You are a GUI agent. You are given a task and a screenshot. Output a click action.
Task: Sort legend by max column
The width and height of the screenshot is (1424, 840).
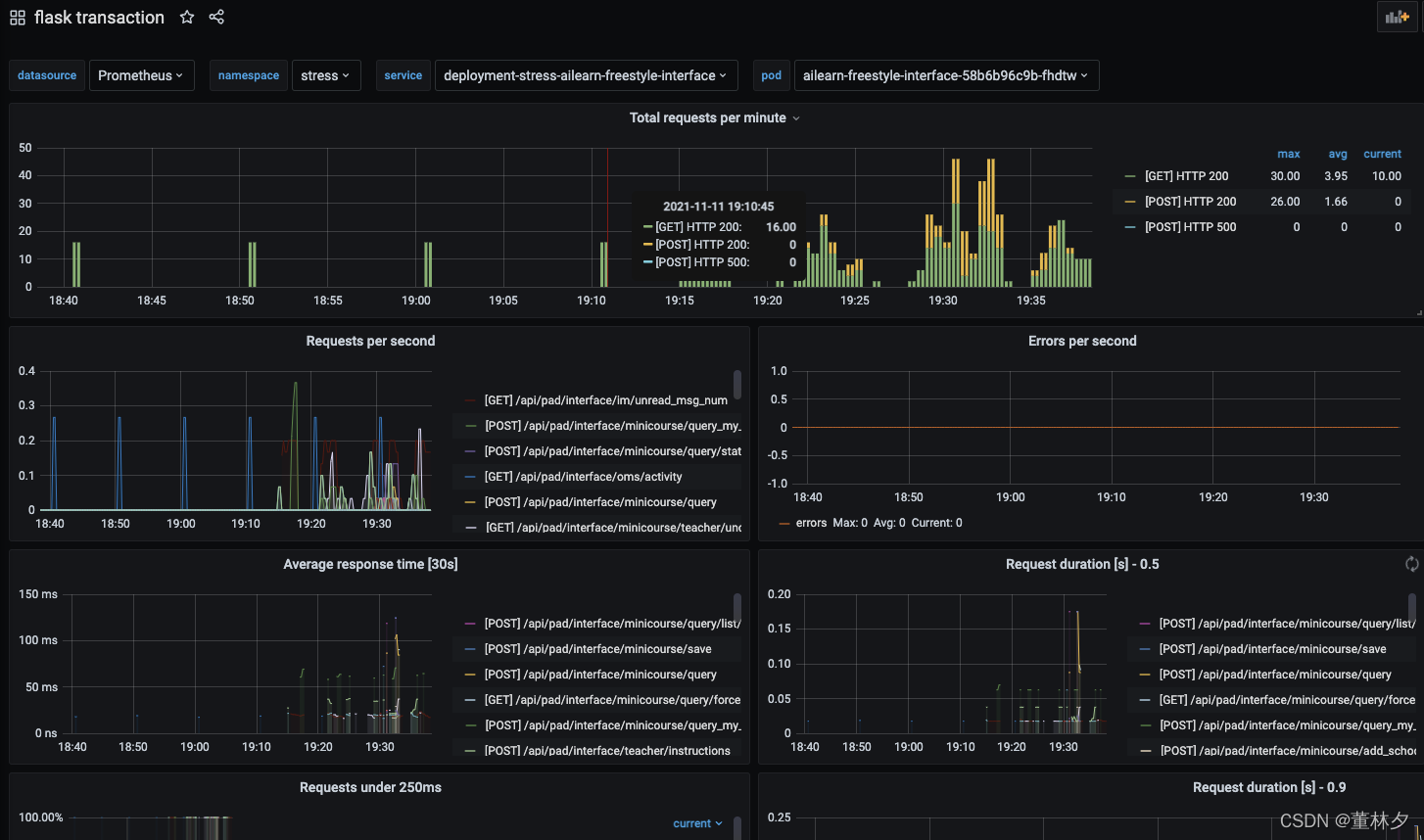1289,154
